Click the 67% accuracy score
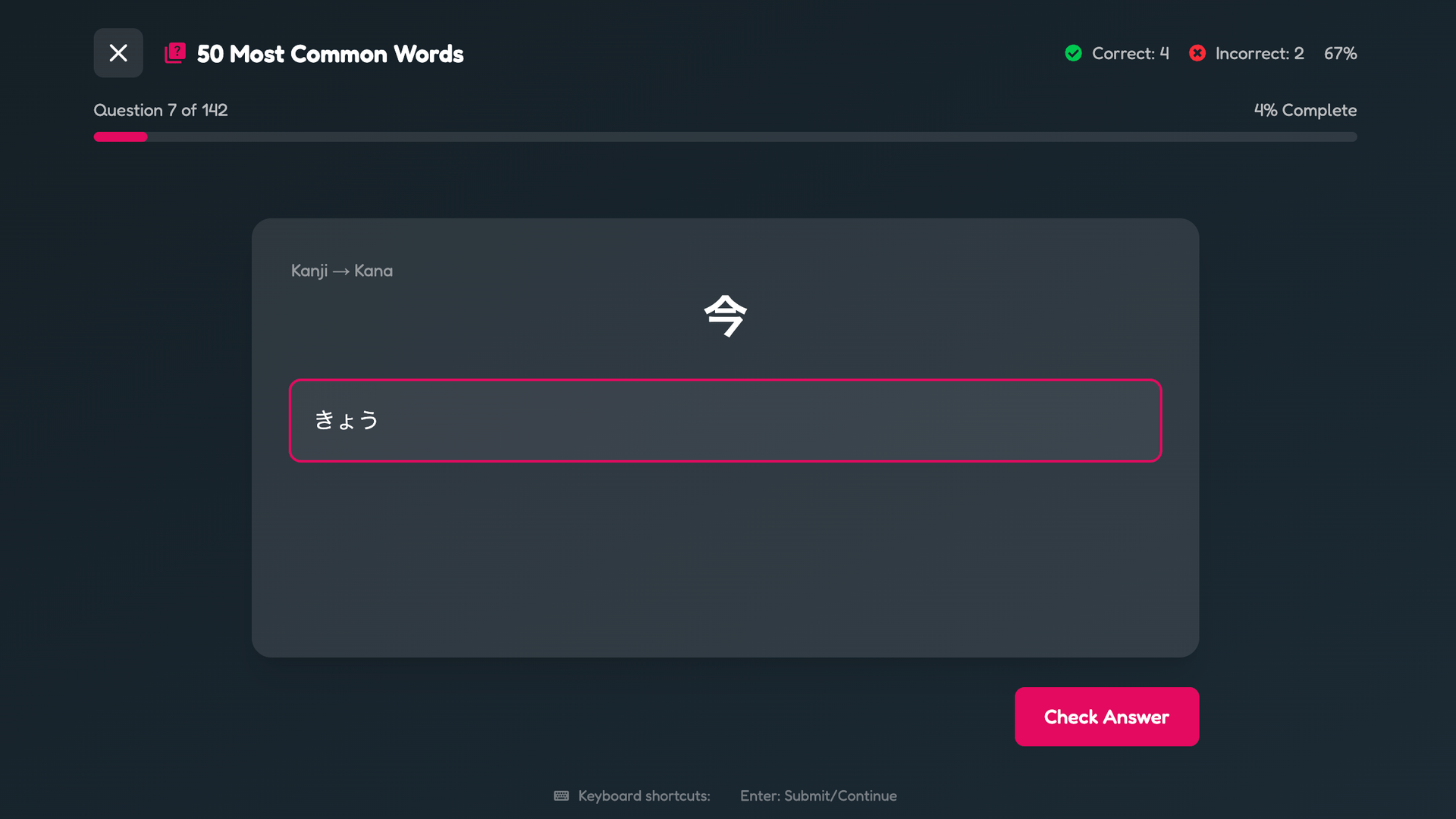The height and width of the screenshot is (819, 1456). click(1340, 54)
